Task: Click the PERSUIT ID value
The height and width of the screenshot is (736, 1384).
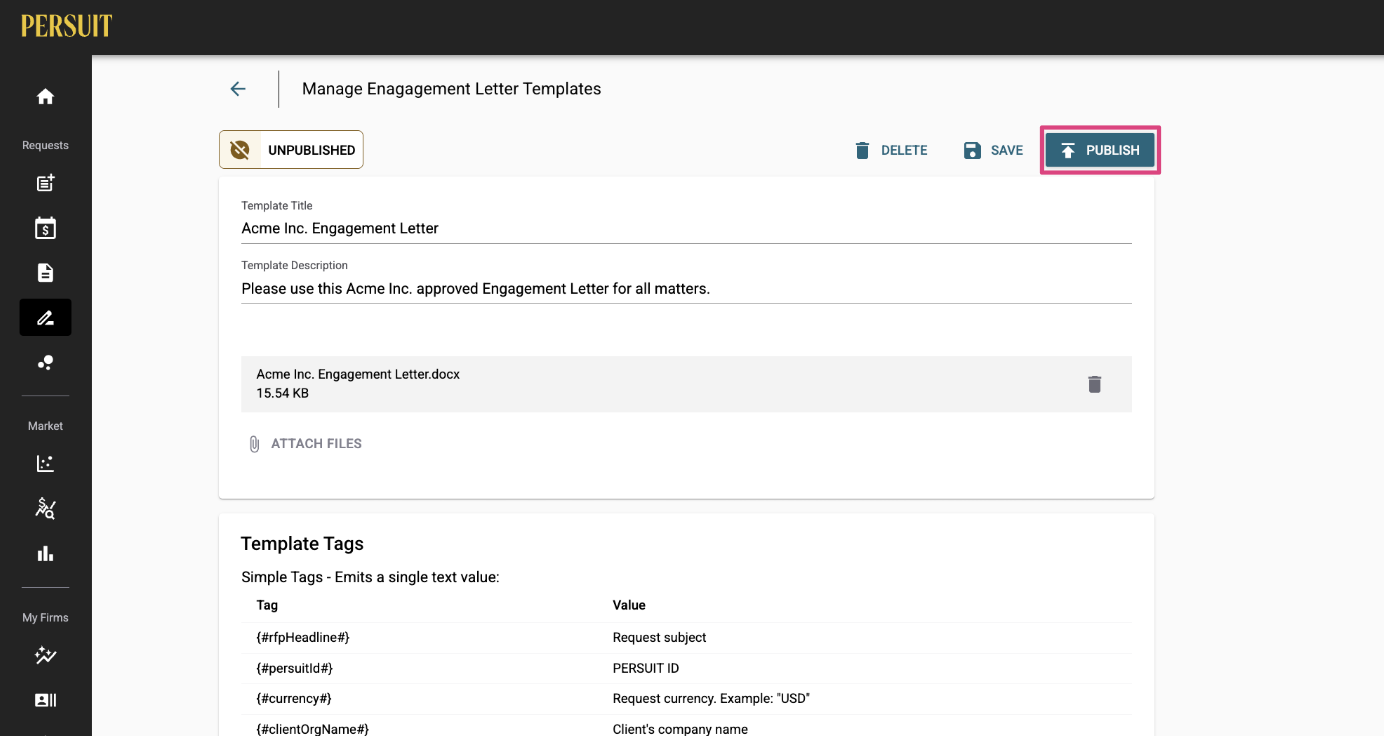Action: [x=646, y=668]
